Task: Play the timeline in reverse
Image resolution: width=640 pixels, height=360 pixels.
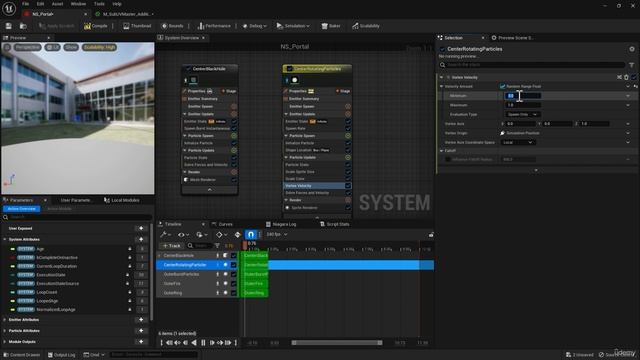Action: click(x=194, y=342)
